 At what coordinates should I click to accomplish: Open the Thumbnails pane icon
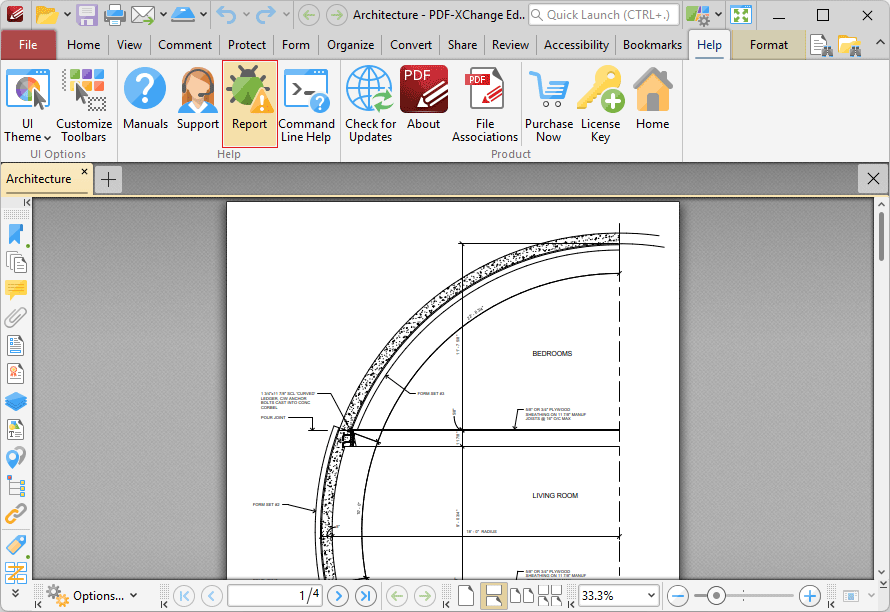pyautogui.click(x=16, y=263)
